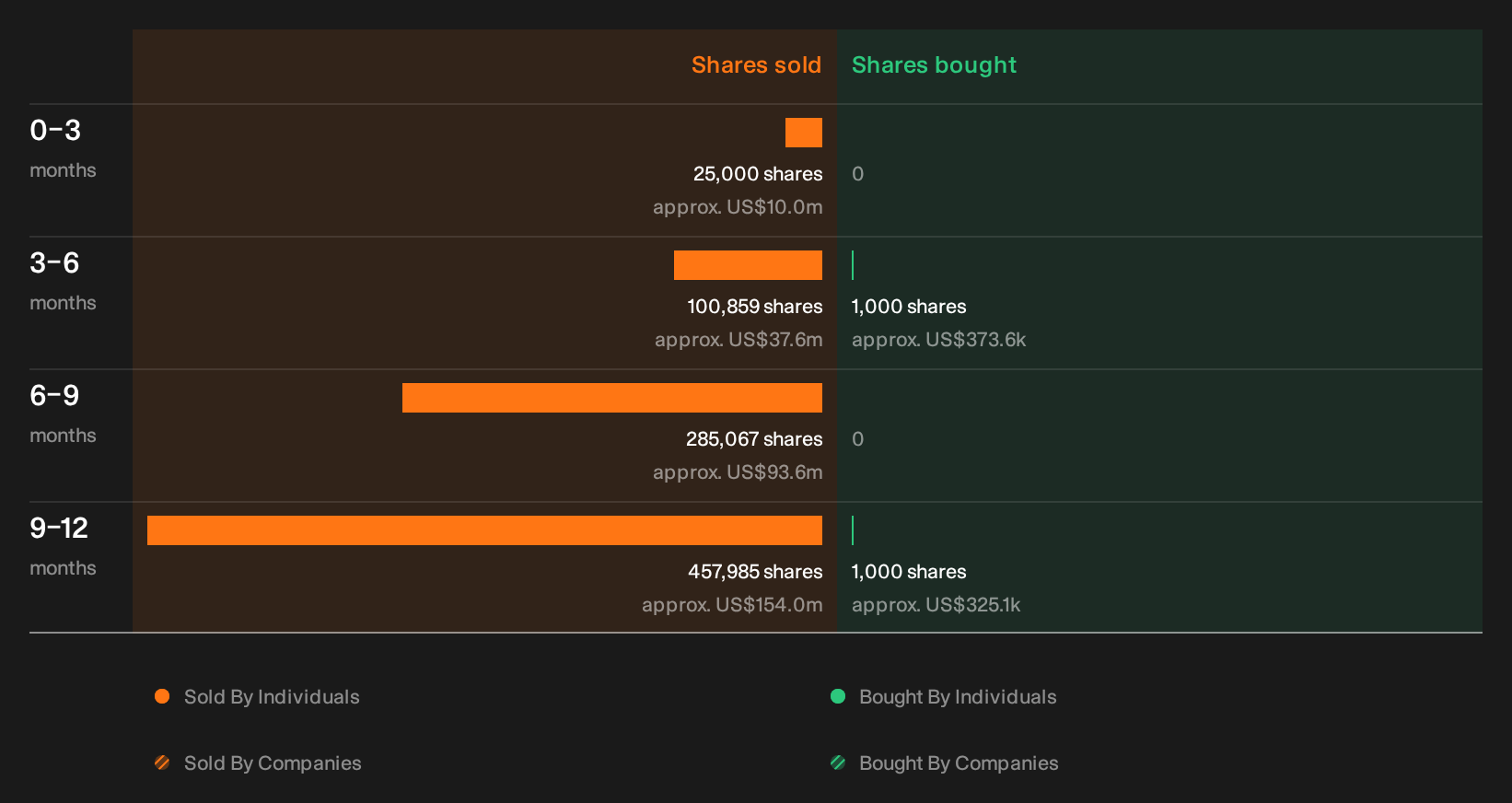Click the green Bought By Individuals legend dot
The height and width of the screenshot is (803, 1512).
tap(838, 696)
